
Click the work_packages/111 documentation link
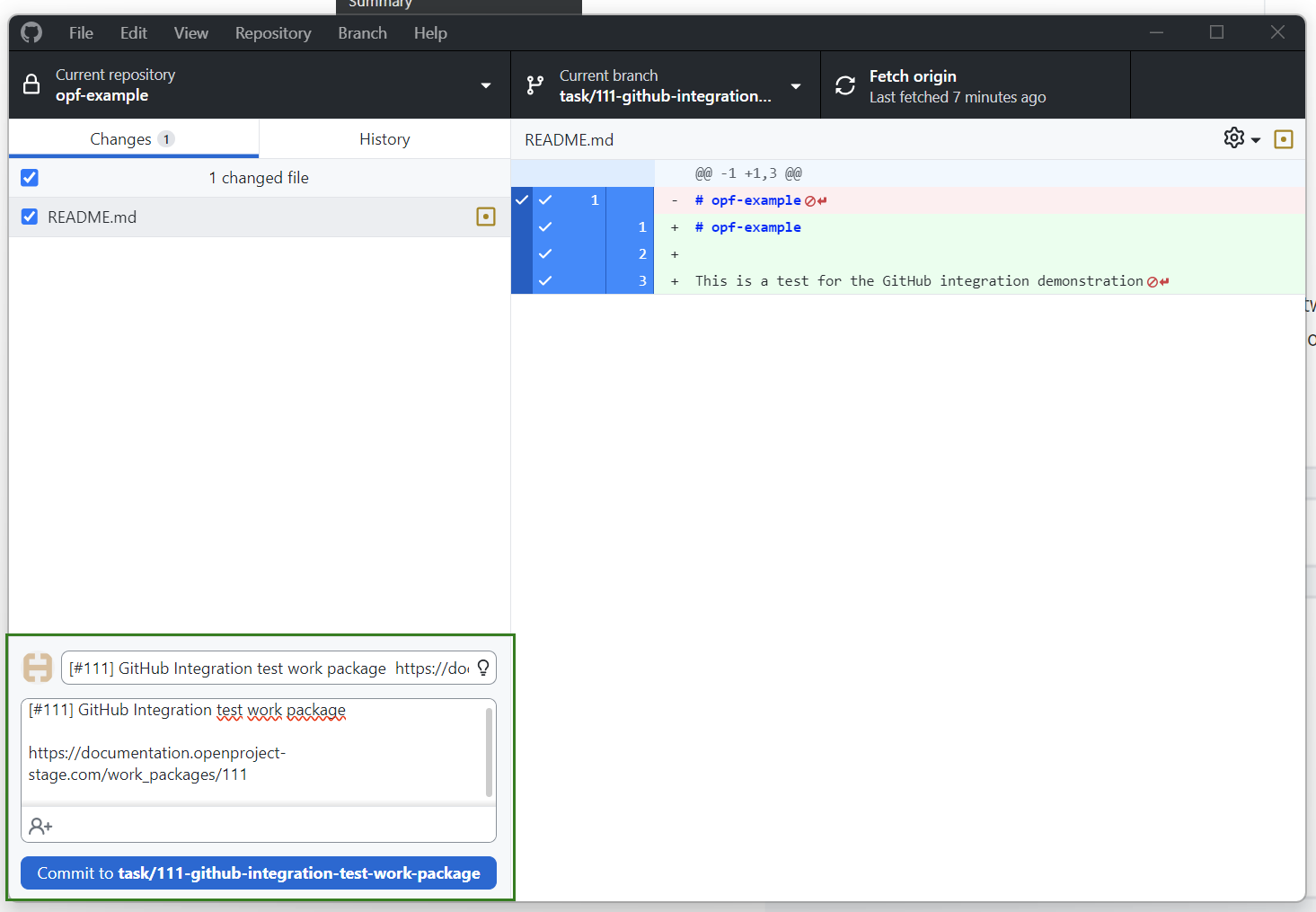(x=157, y=763)
